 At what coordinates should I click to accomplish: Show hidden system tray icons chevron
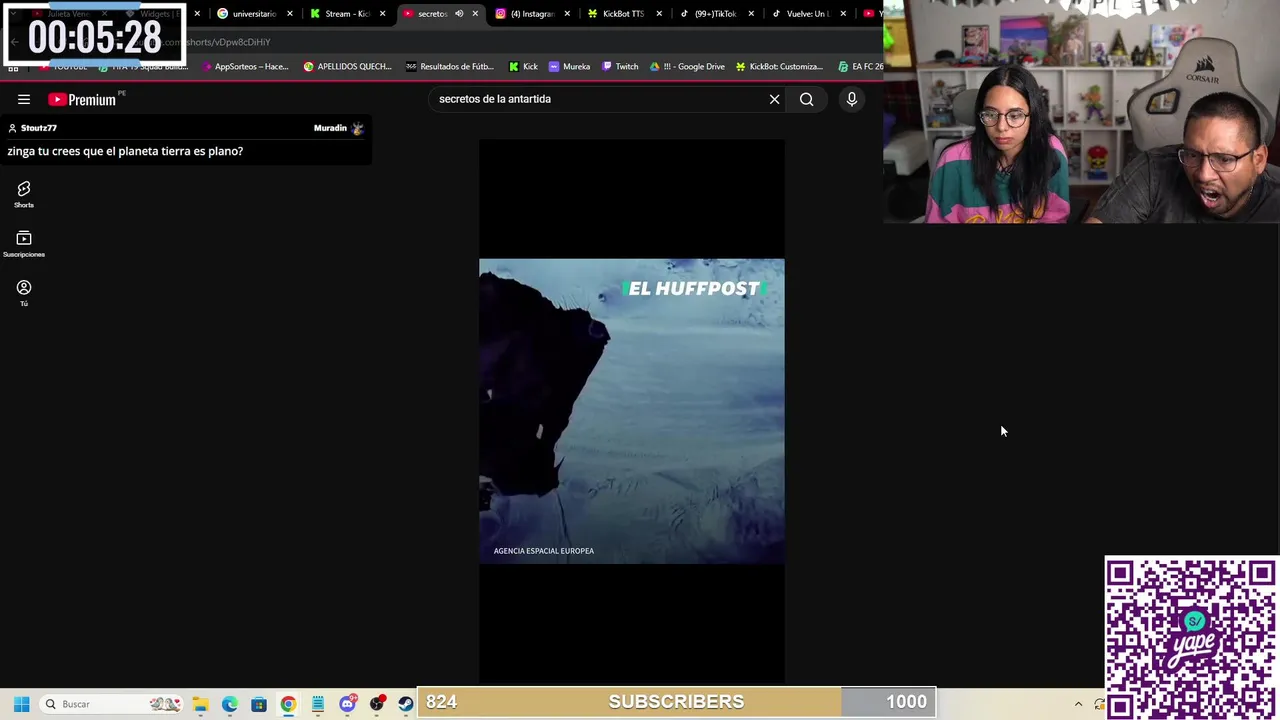tap(1078, 704)
